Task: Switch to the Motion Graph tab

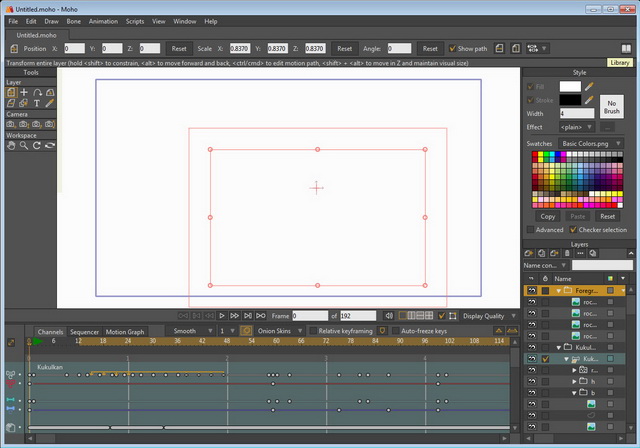Action: coord(125,331)
